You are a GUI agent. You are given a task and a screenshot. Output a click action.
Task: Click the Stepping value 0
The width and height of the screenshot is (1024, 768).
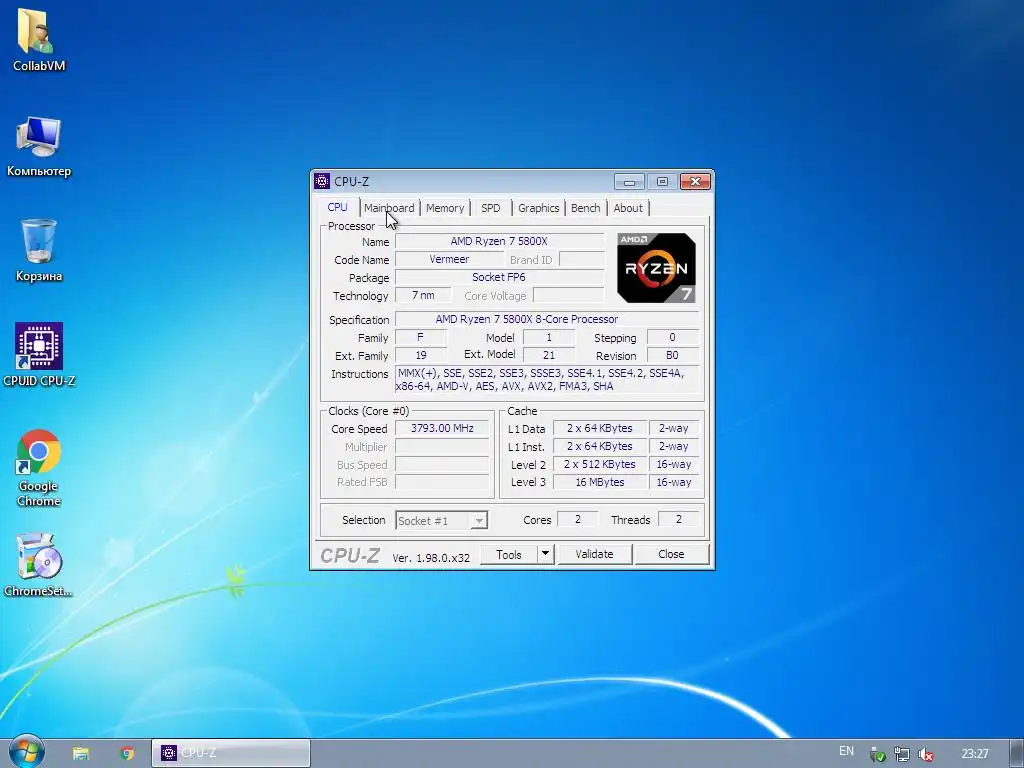(672, 338)
